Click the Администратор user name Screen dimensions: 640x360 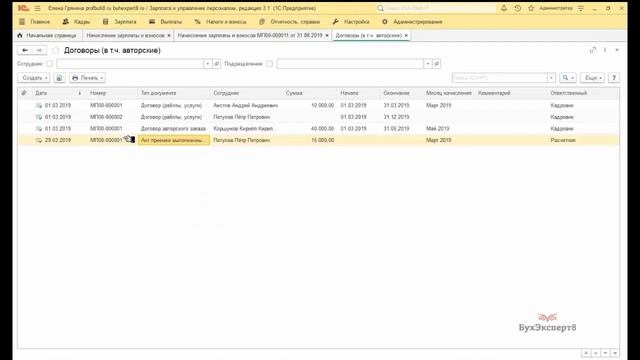pyautogui.click(x=556, y=8)
